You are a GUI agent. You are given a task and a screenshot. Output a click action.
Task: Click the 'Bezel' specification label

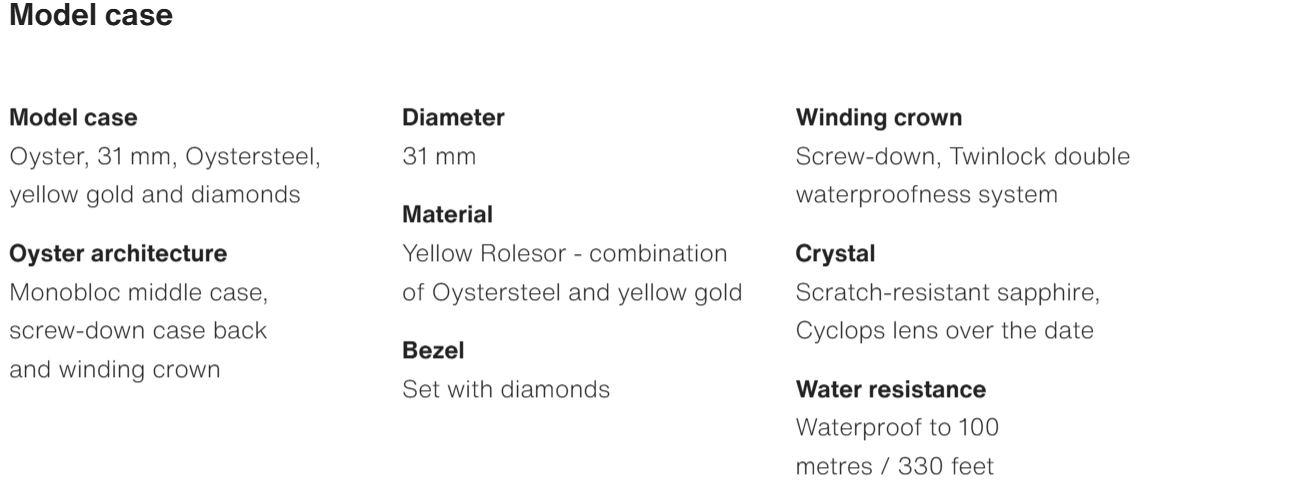click(433, 351)
